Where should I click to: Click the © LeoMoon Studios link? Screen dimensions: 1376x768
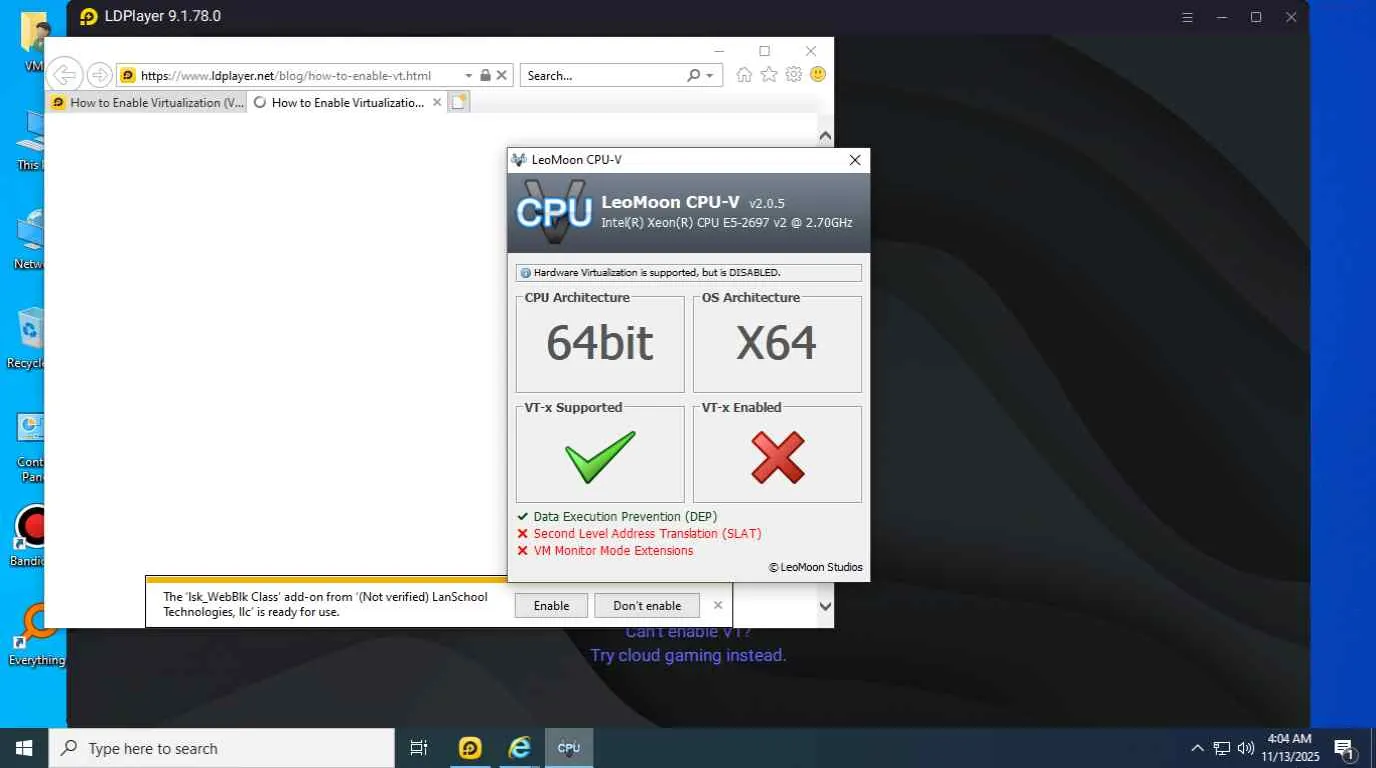click(815, 567)
